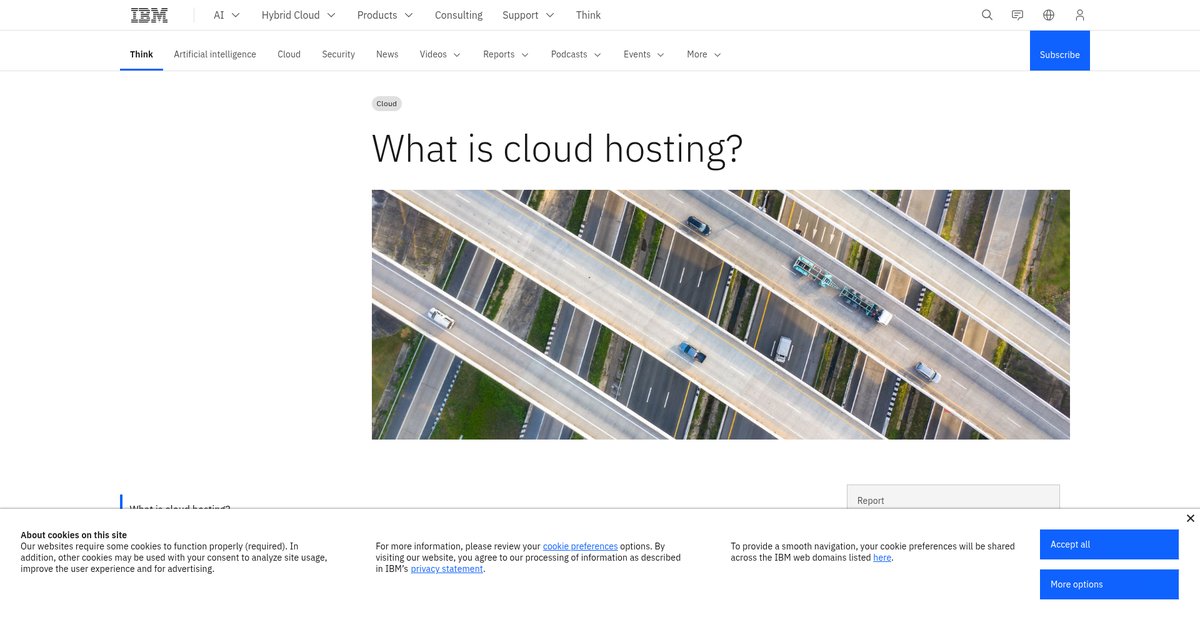Image resolution: width=1200 pixels, height=620 pixels.
Task: Open the 'here' IBM domains link
Action: click(x=882, y=557)
